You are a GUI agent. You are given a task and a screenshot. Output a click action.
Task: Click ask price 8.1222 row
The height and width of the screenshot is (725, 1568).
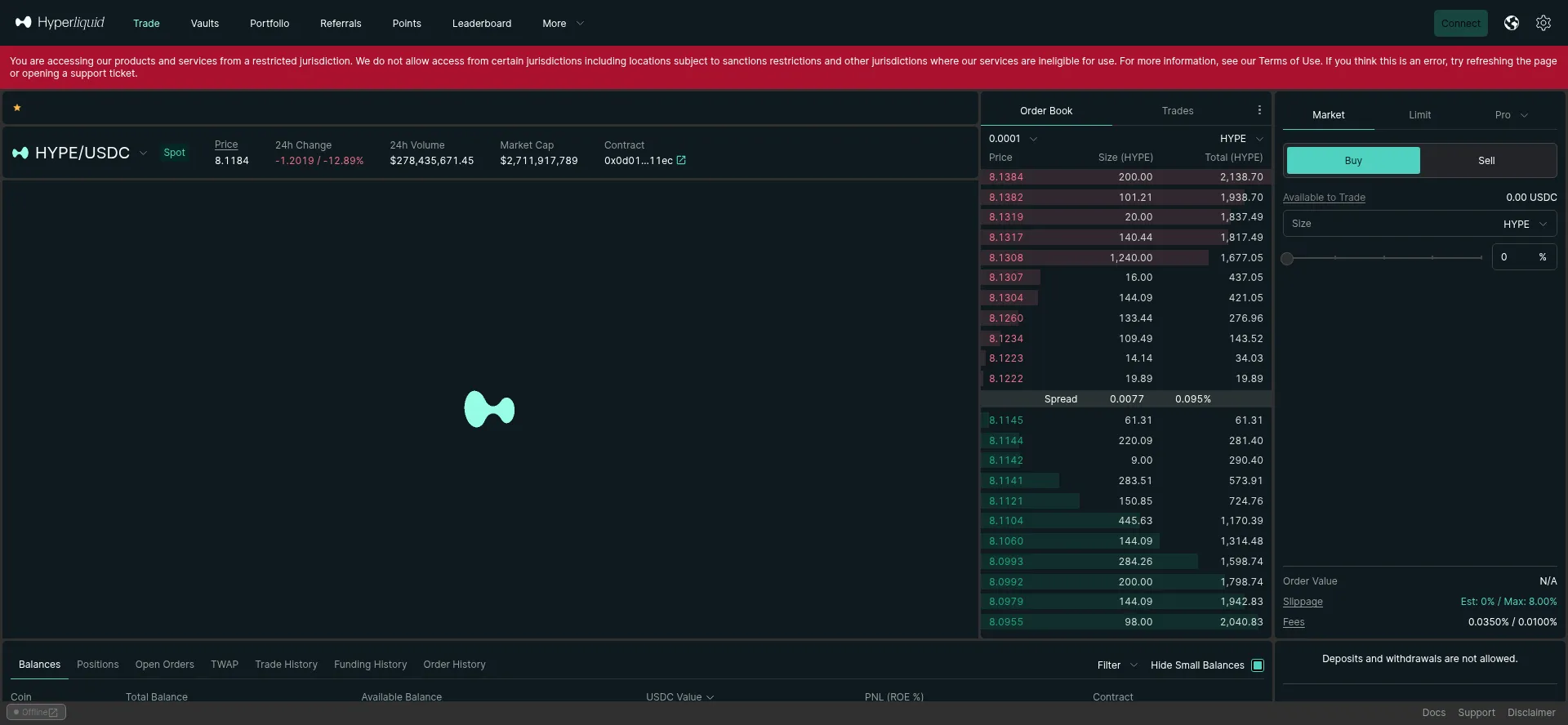pos(1125,379)
